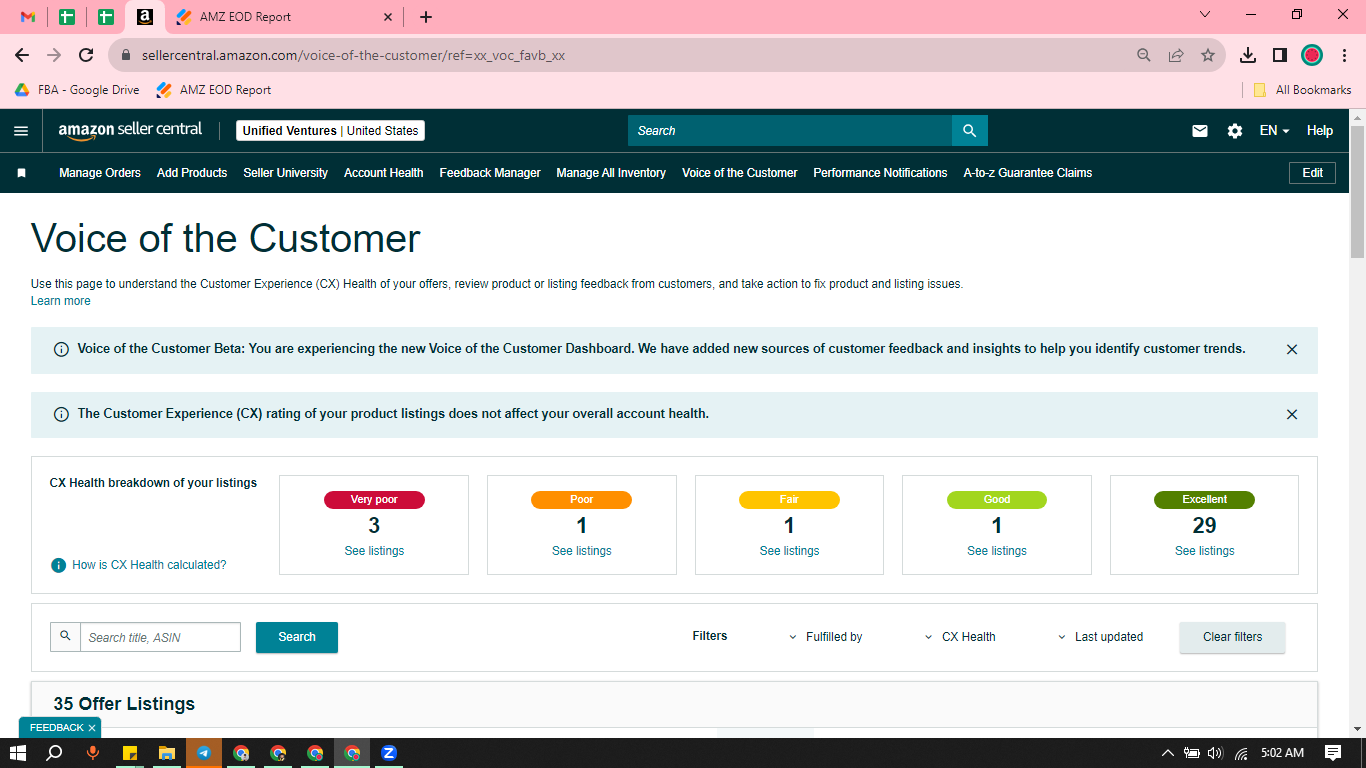1366x768 pixels.
Task: Dismiss the CX rating account health banner
Action: (x=1292, y=414)
